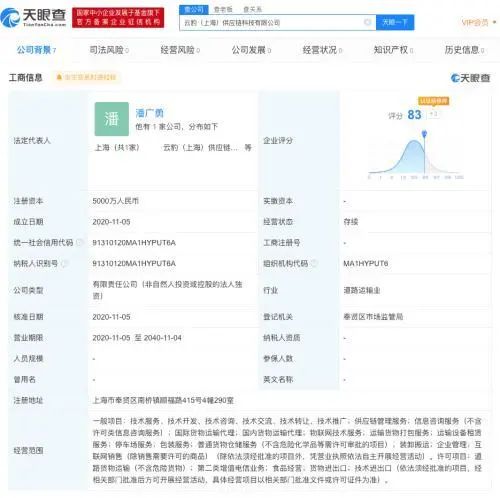Click the 核准日期 value 2020-11-05
The height and width of the screenshot is (498, 500).
[x=111, y=317]
